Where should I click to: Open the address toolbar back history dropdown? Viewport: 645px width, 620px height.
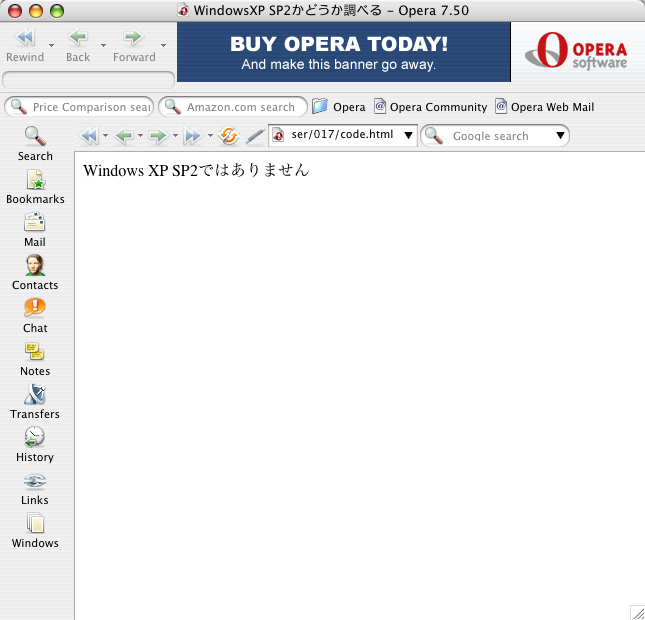(x=140, y=135)
